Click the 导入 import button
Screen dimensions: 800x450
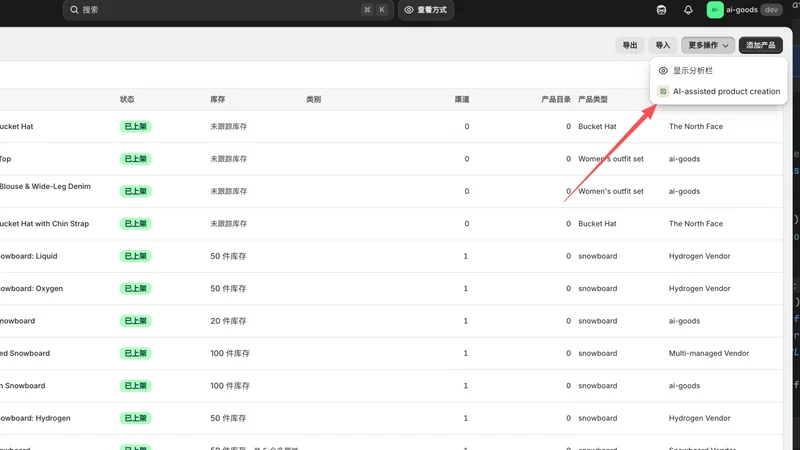[662, 45]
